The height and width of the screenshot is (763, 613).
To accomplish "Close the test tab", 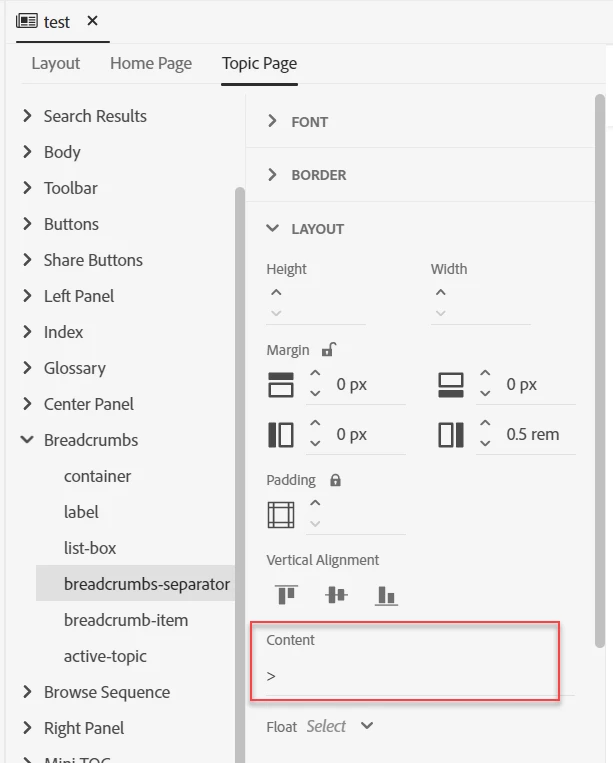I will click(92, 21).
